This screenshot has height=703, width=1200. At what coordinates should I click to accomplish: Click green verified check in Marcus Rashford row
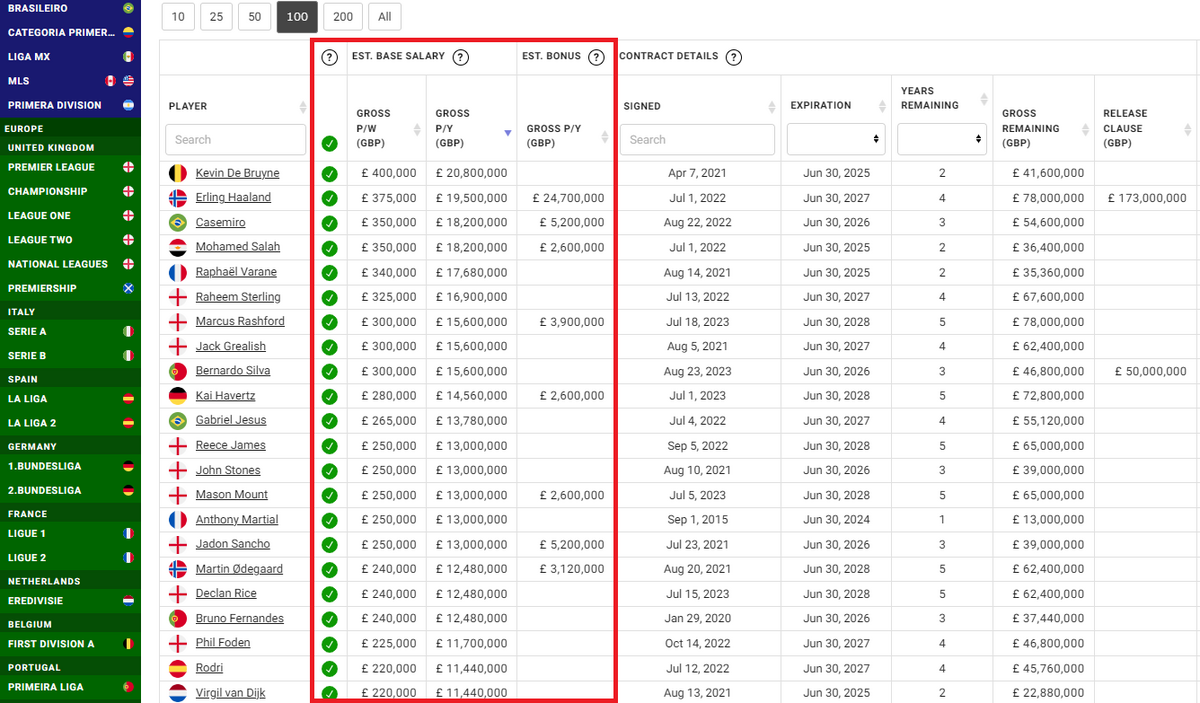(x=329, y=322)
